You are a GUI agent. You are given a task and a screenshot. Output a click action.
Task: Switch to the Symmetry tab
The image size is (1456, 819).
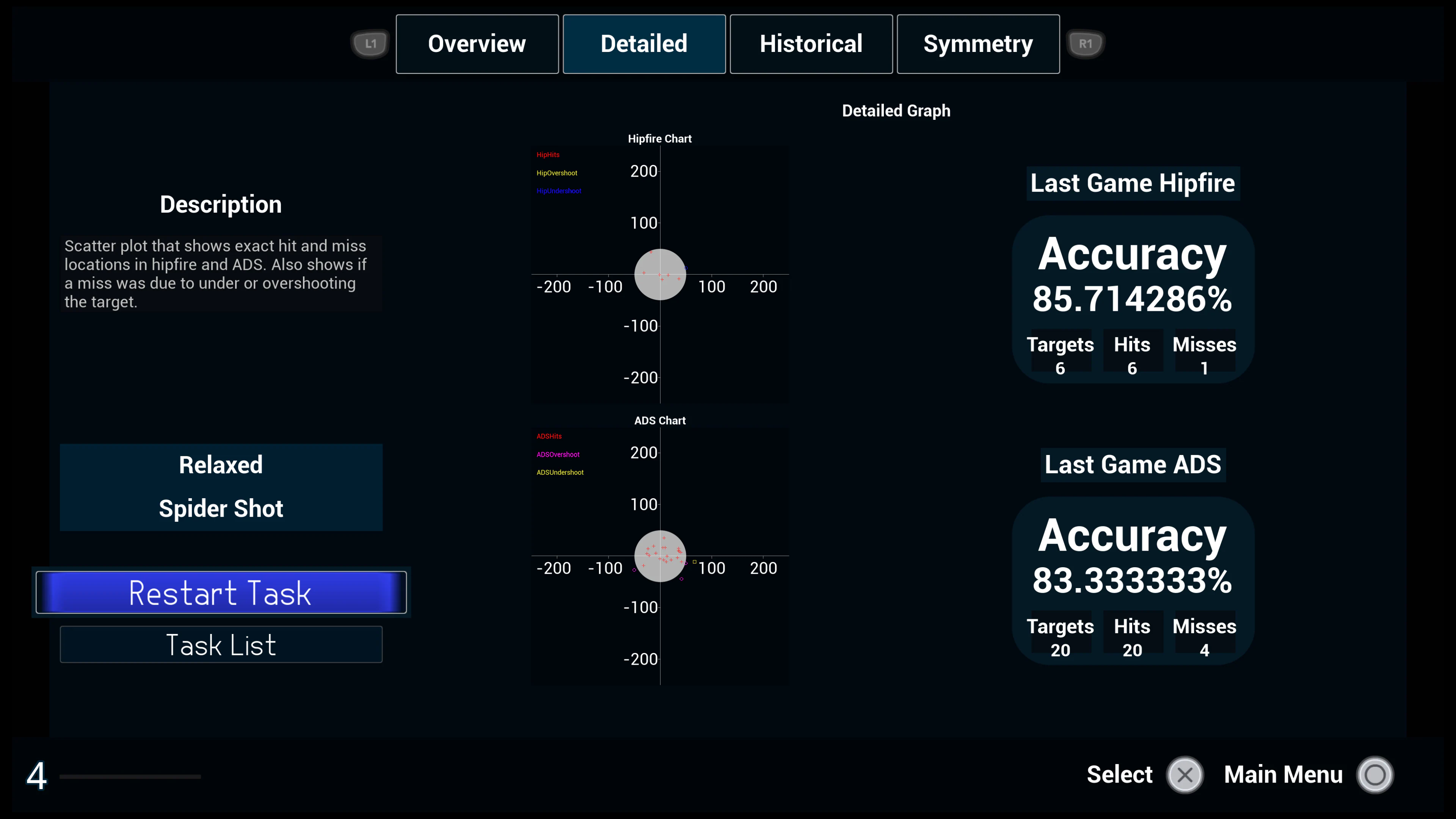pyautogui.click(x=978, y=44)
